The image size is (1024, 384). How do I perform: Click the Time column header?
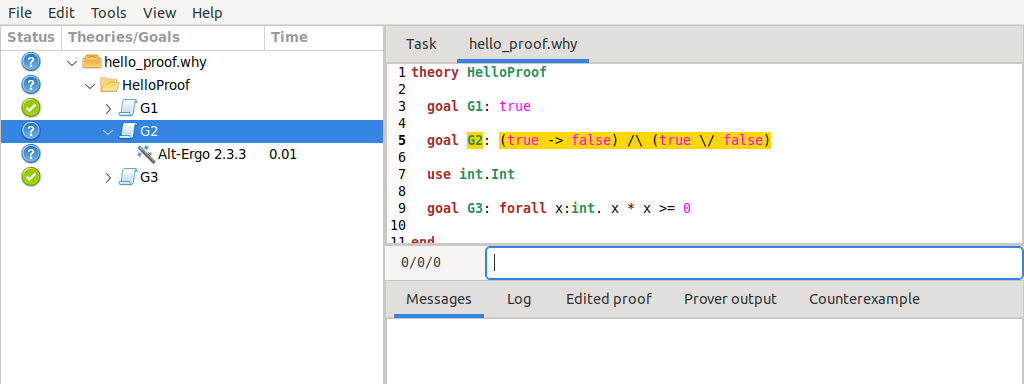click(x=324, y=37)
